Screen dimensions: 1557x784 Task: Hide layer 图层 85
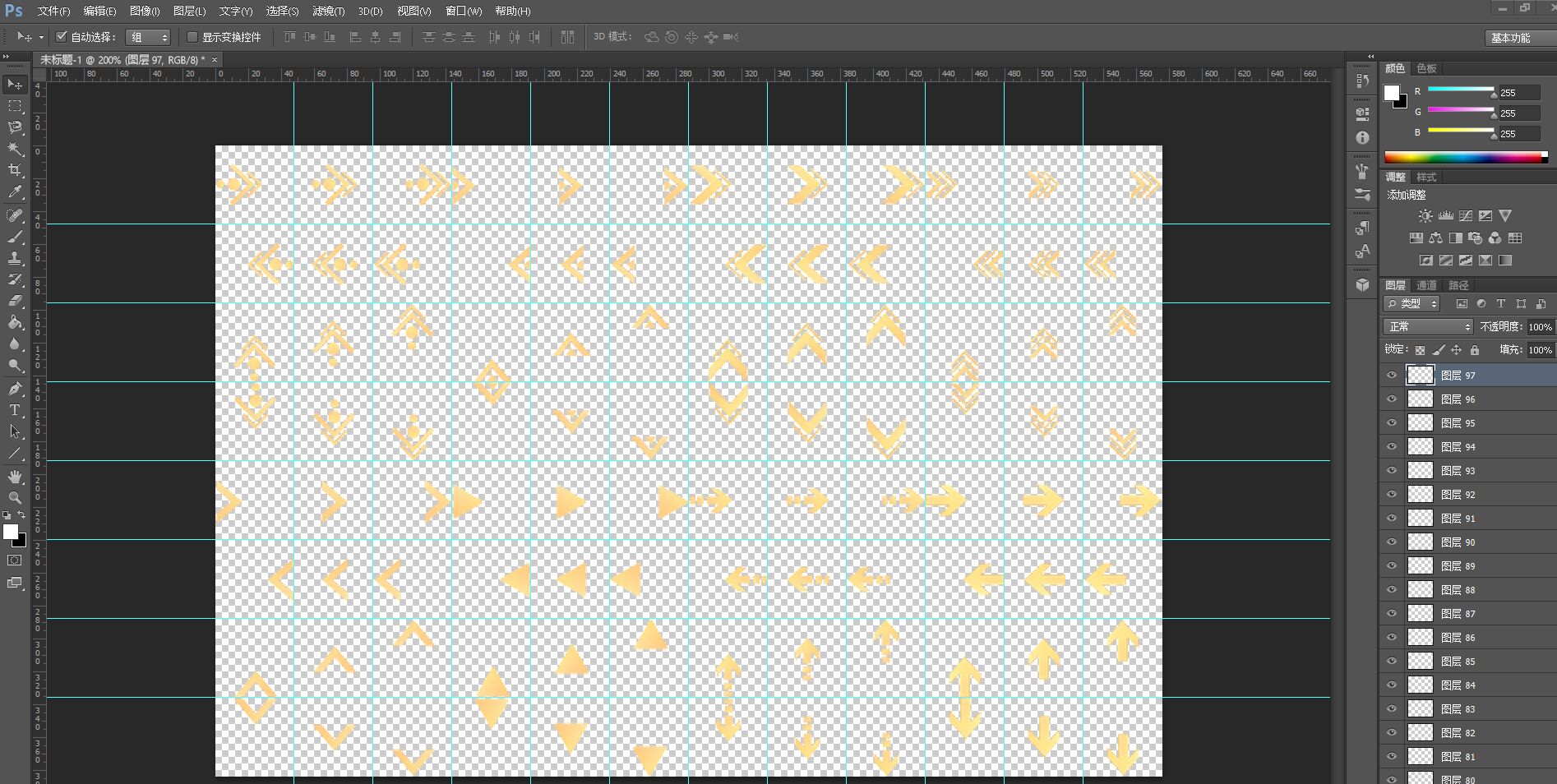(x=1392, y=662)
